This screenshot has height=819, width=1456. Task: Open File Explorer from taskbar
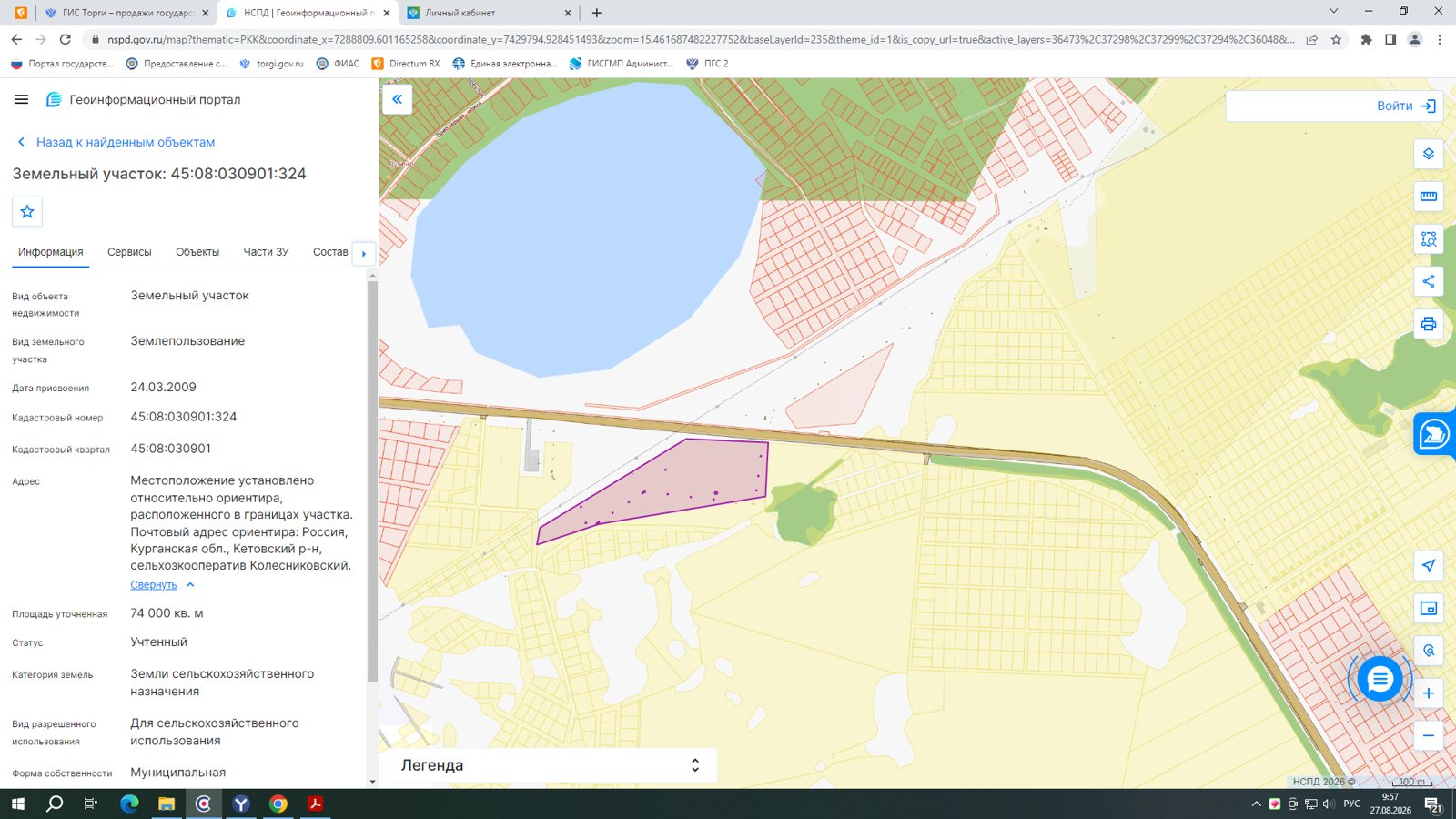click(167, 804)
